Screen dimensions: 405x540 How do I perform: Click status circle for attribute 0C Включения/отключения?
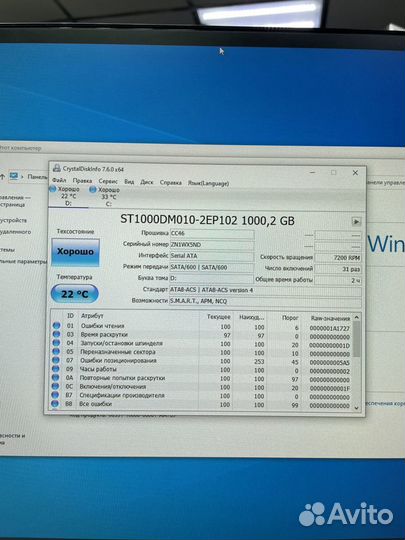point(55,386)
